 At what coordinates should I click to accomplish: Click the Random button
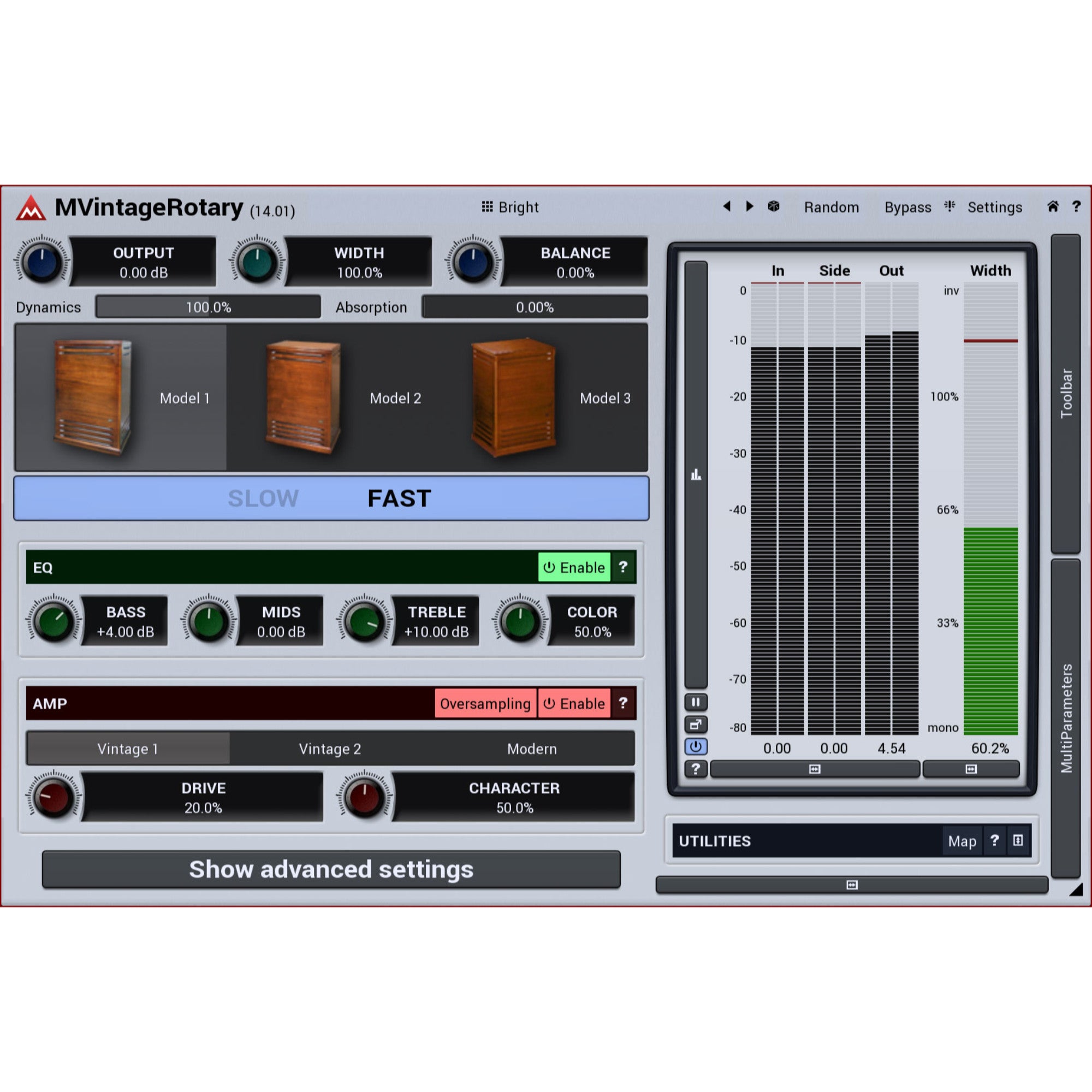pyautogui.click(x=832, y=207)
